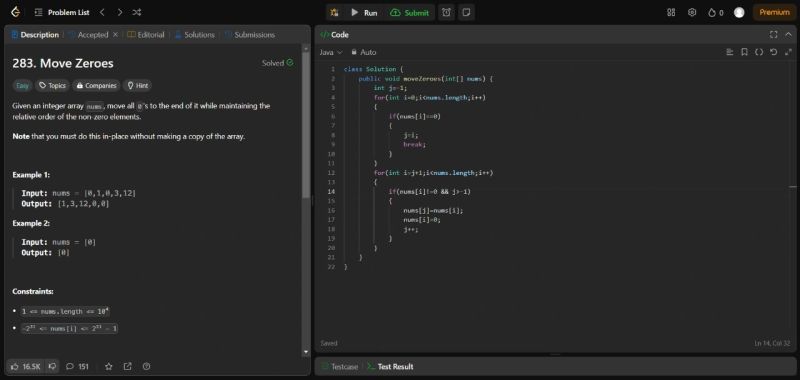The height and width of the screenshot is (380, 800).
Task: Click line number 14 in editor gutter
Action: coord(332,191)
